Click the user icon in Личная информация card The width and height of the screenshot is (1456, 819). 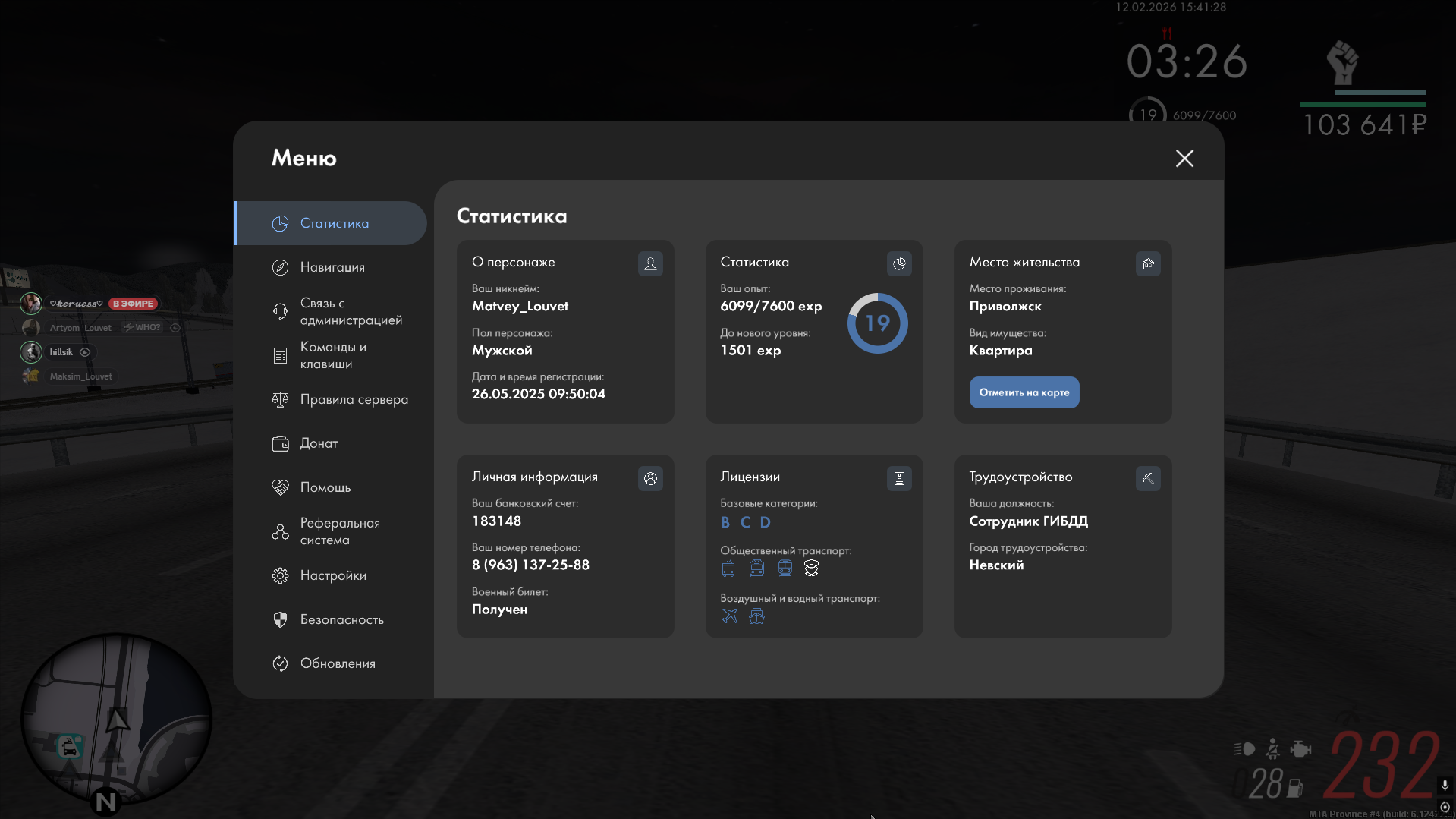click(x=650, y=478)
